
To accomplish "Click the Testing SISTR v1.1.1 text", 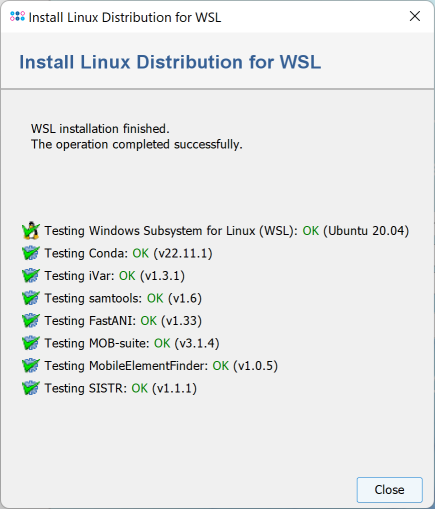I will [x=121, y=388].
